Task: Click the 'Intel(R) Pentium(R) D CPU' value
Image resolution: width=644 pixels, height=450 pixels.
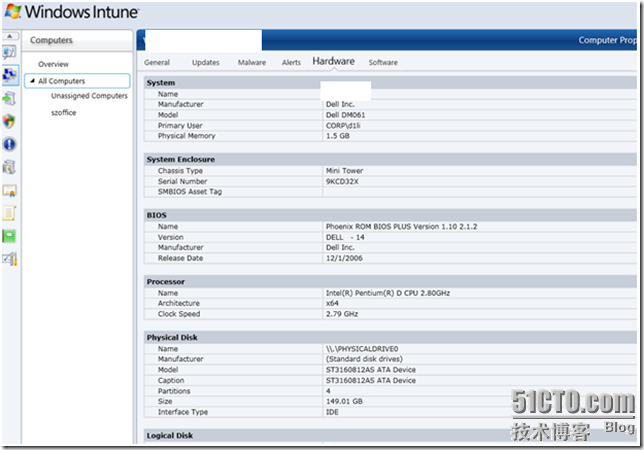Action: [388, 293]
